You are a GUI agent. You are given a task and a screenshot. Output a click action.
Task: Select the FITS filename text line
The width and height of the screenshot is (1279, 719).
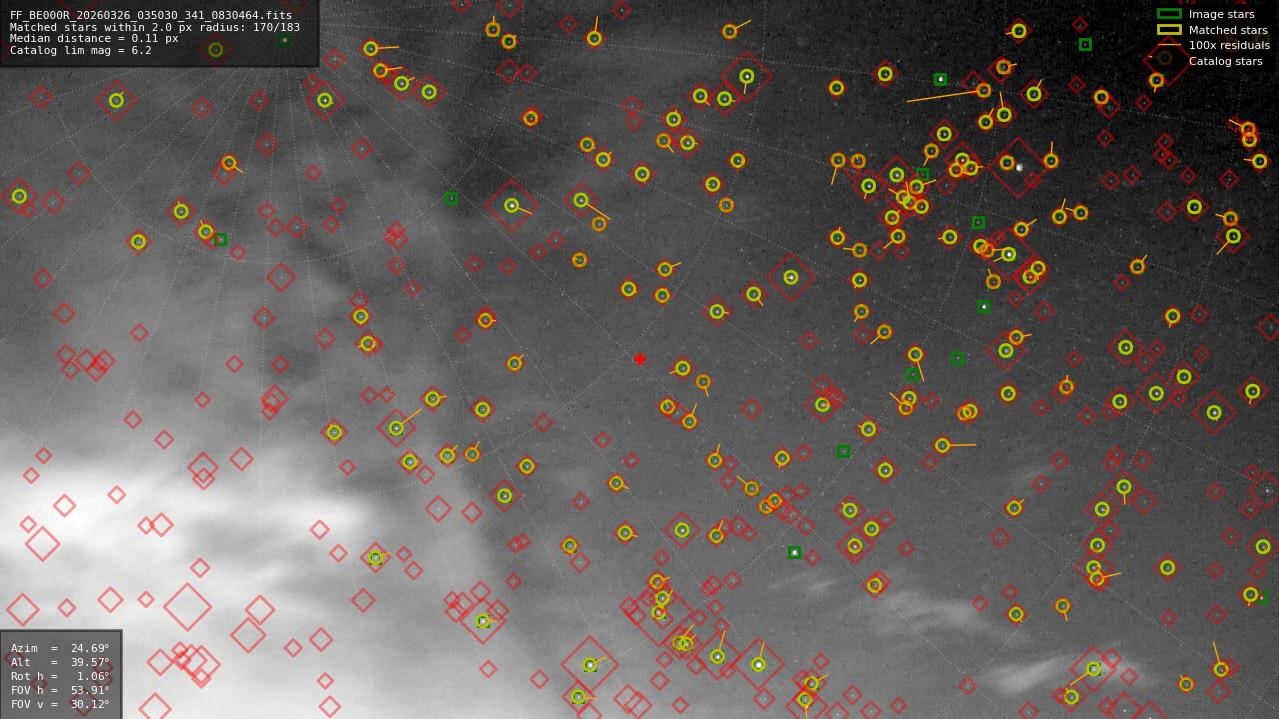[x=151, y=15]
